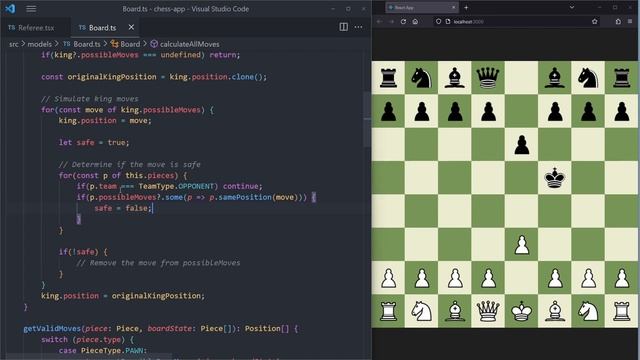Click the white pawn on d2
The image size is (640, 360).
[x=488, y=278]
